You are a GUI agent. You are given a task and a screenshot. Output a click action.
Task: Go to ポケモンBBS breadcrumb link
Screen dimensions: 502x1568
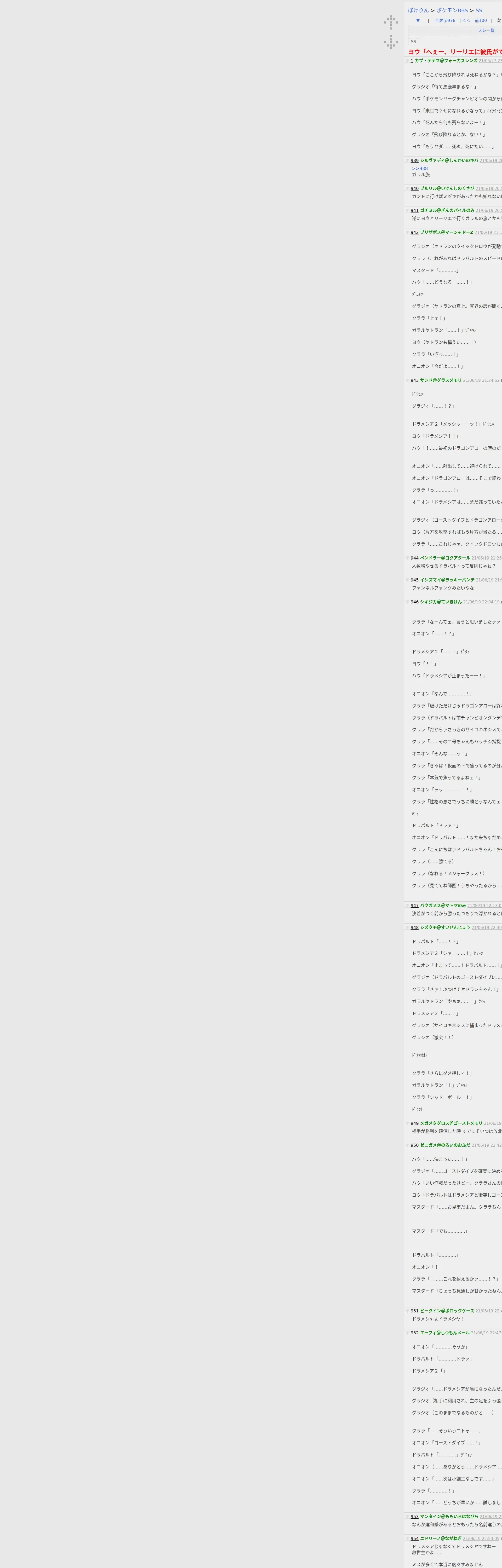pos(452,10)
